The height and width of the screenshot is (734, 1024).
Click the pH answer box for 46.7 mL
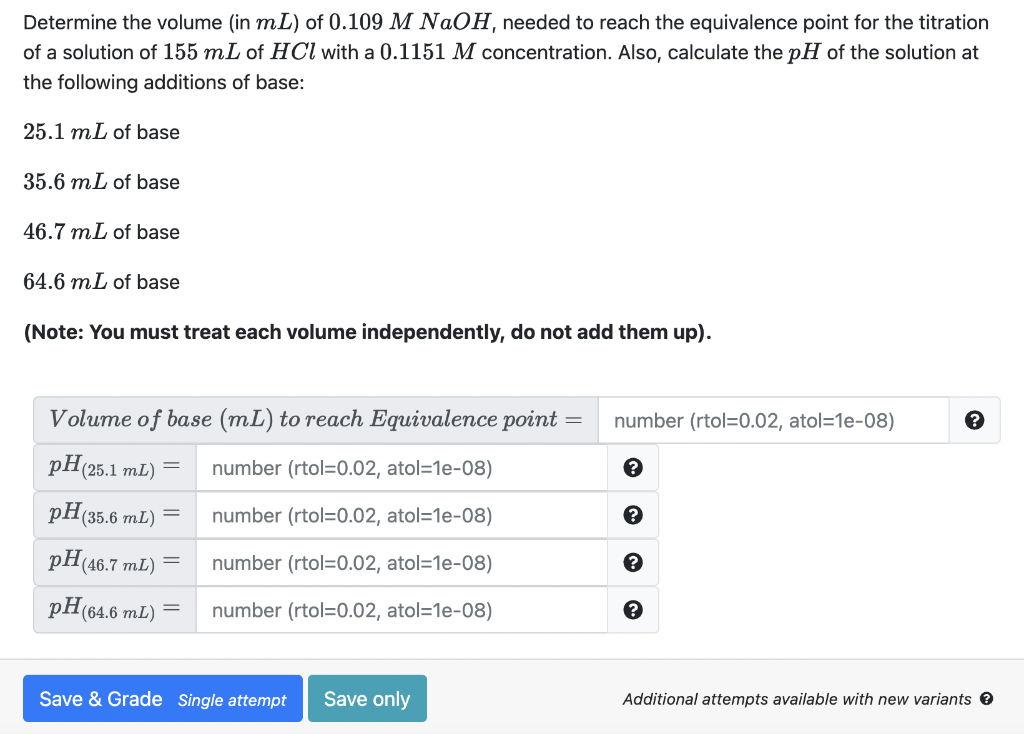[x=400, y=562]
